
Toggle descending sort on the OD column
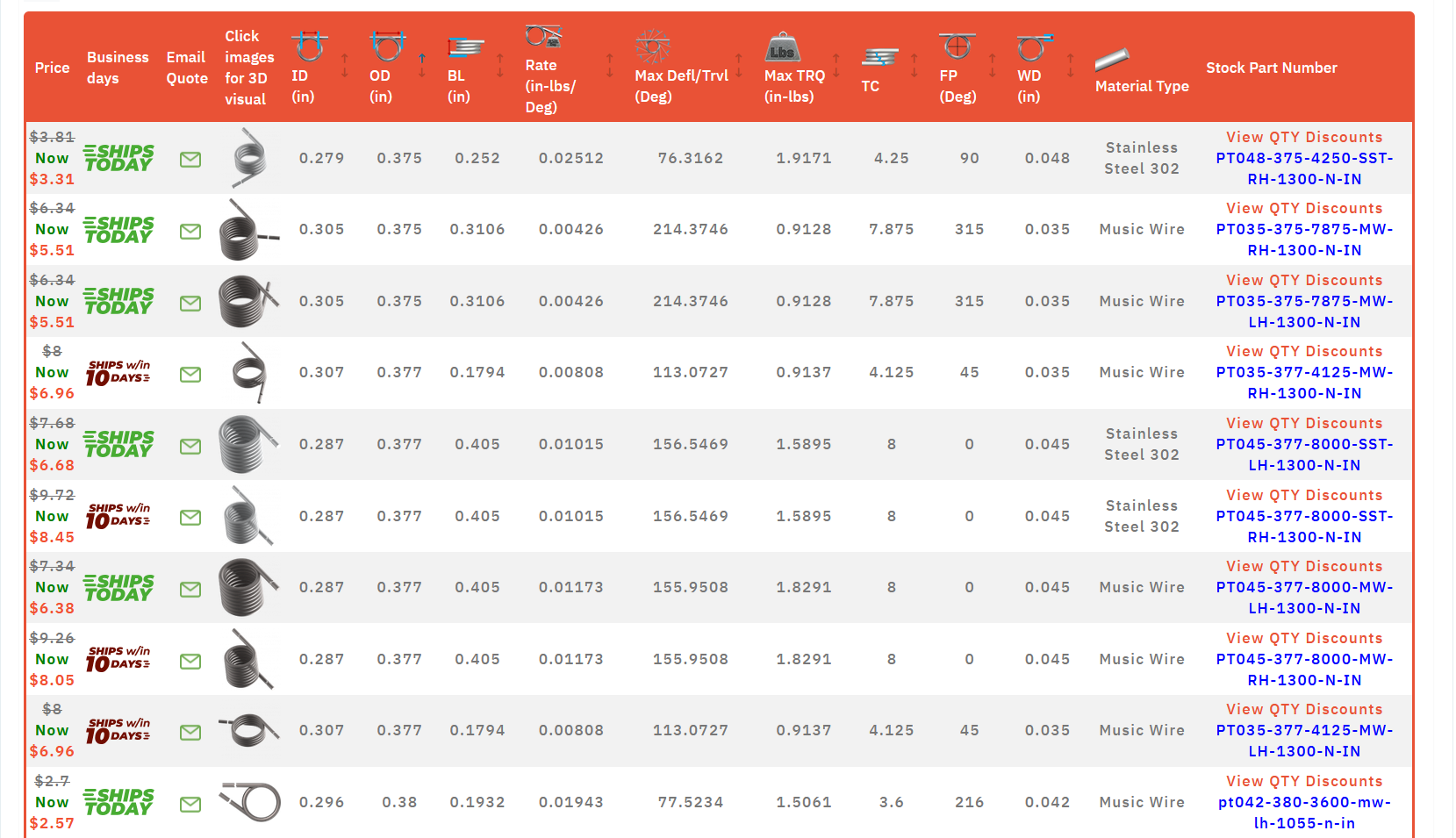click(423, 73)
